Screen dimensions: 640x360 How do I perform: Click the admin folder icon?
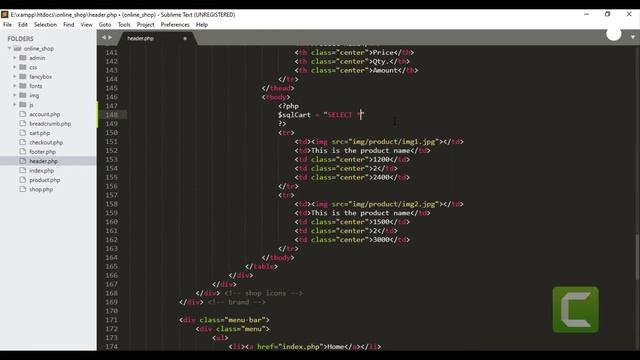23,58
